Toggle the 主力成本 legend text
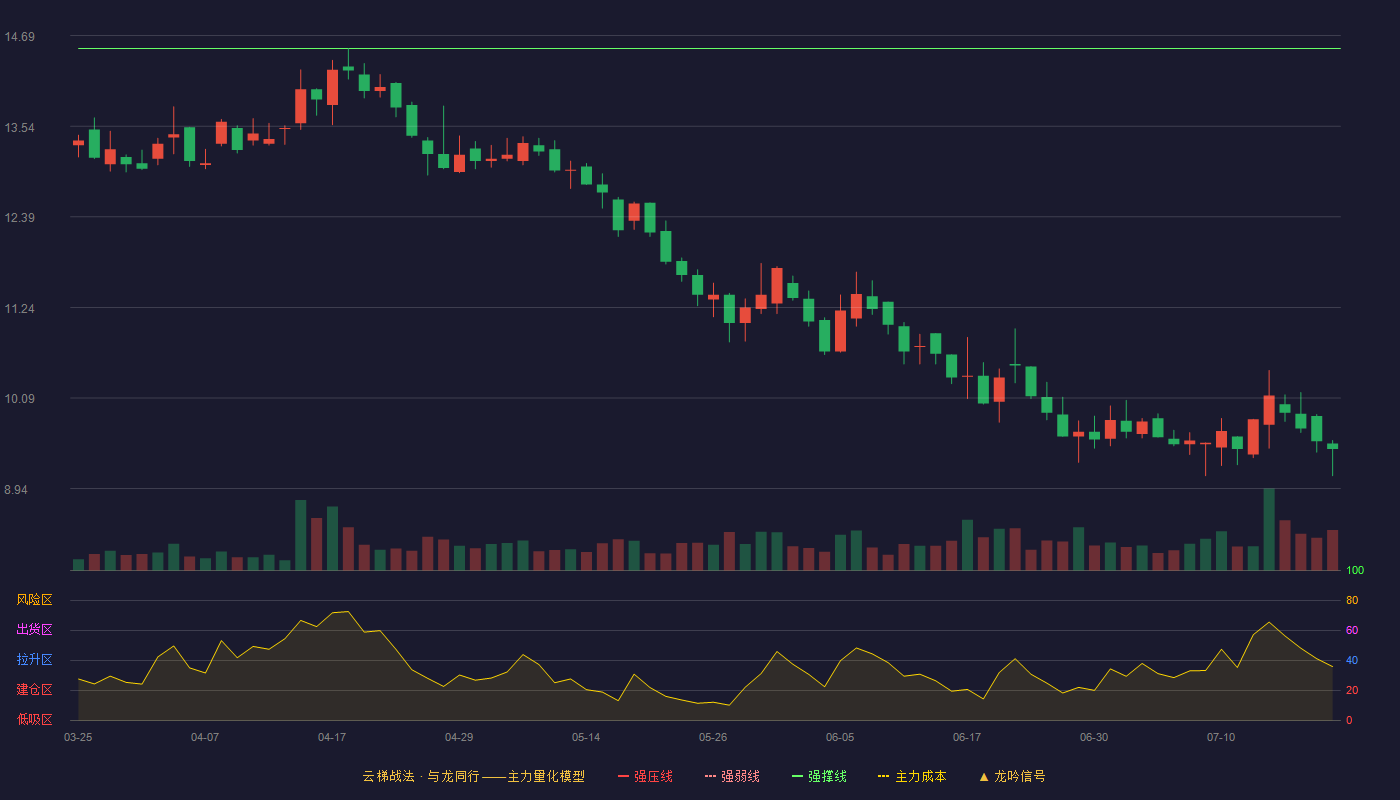This screenshot has width=1400, height=800. [920, 776]
